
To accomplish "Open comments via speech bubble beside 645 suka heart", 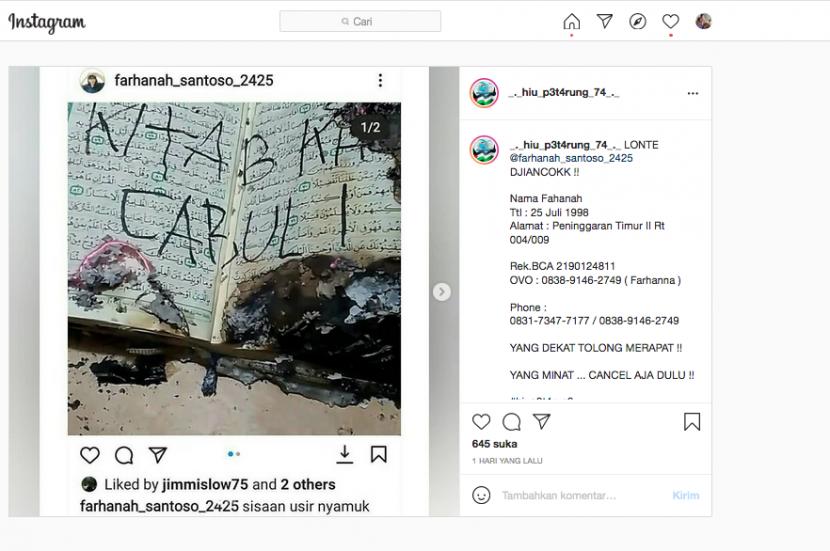I will click(511, 422).
